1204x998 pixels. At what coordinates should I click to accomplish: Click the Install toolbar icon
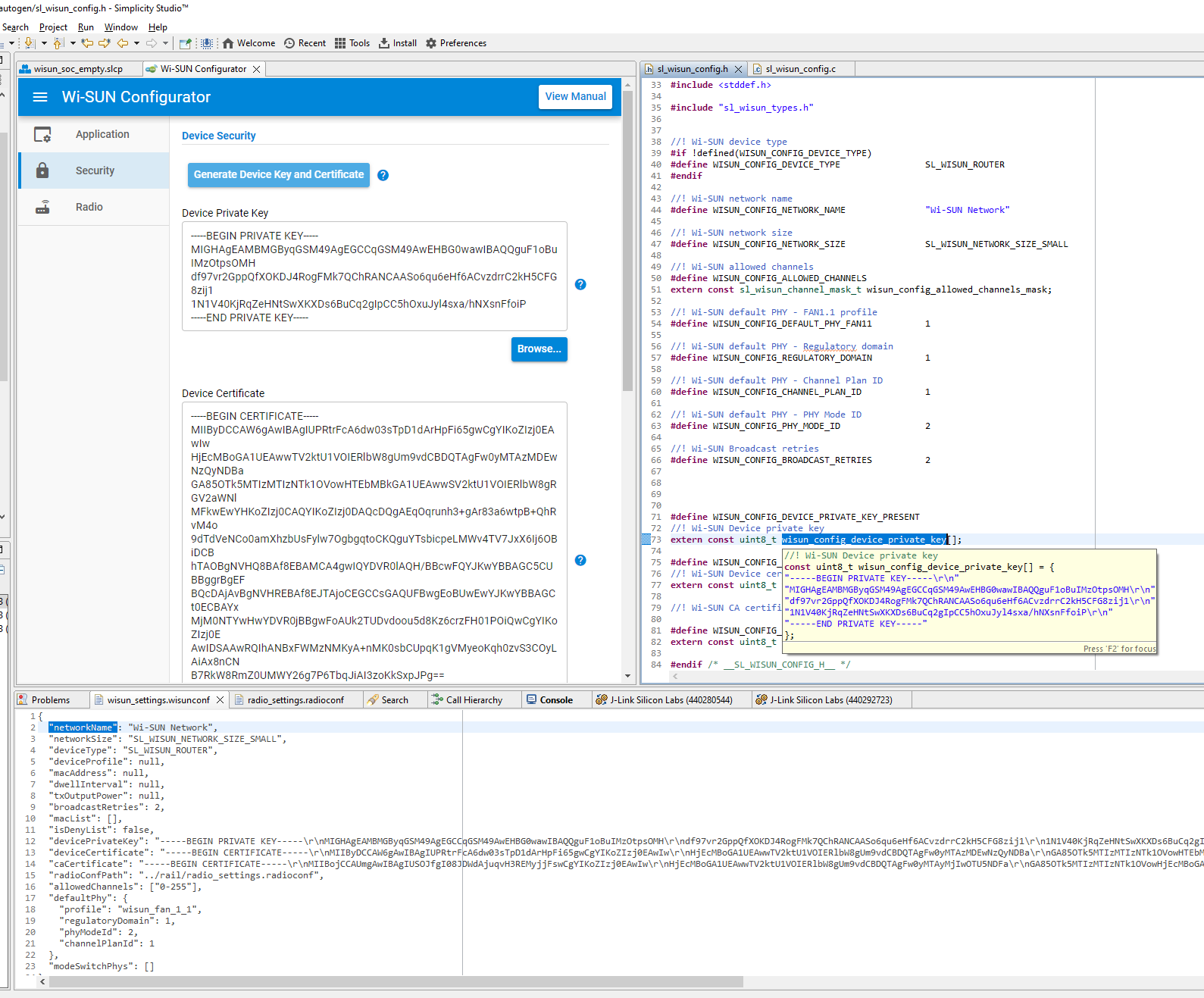[x=398, y=43]
